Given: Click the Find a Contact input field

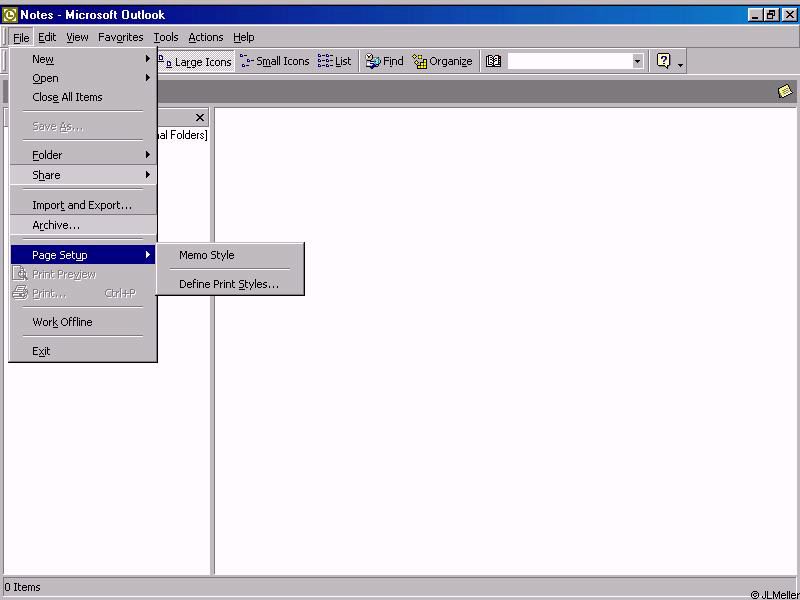Looking at the screenshot, I should coord(569,62).
